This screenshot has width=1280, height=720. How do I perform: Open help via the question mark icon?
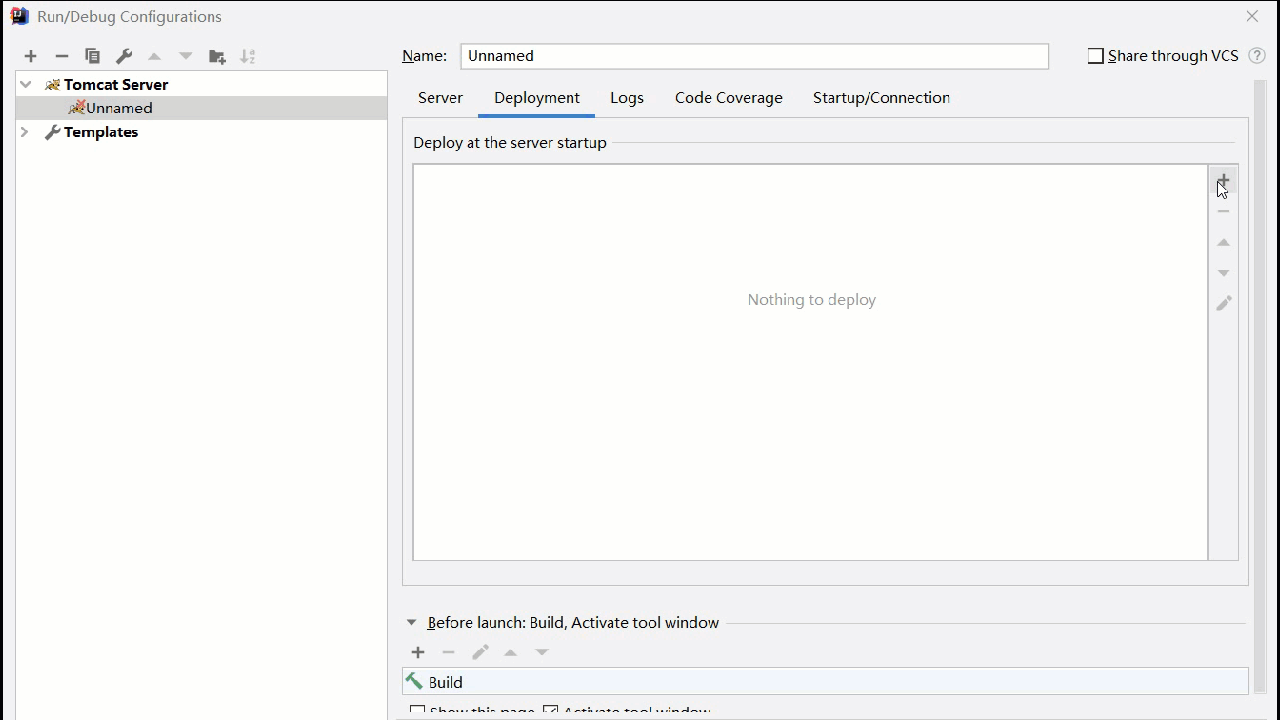click(x=1257, y=56)
